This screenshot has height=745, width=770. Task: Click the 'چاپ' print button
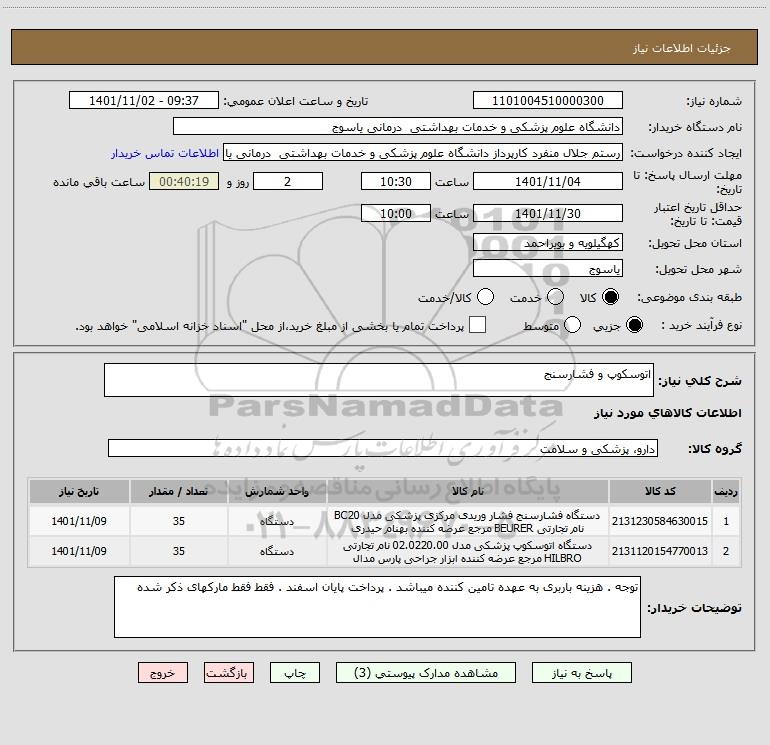pyautogui.click(x=295, y=673)
